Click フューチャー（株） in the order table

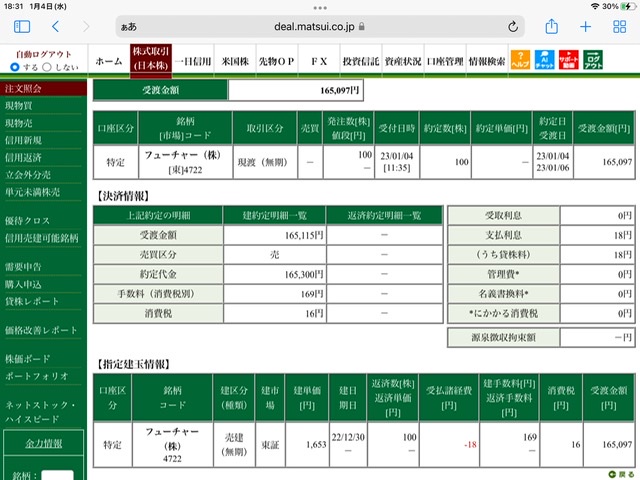182,155
